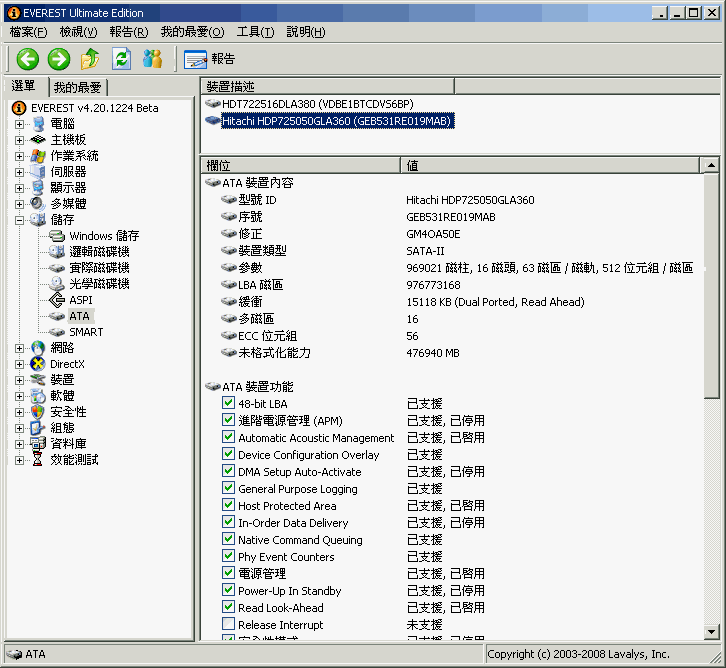Select the 組態 configuration tree icon
Image resolution: width=726 pixels, height=668 pixels.
(38, 428)
